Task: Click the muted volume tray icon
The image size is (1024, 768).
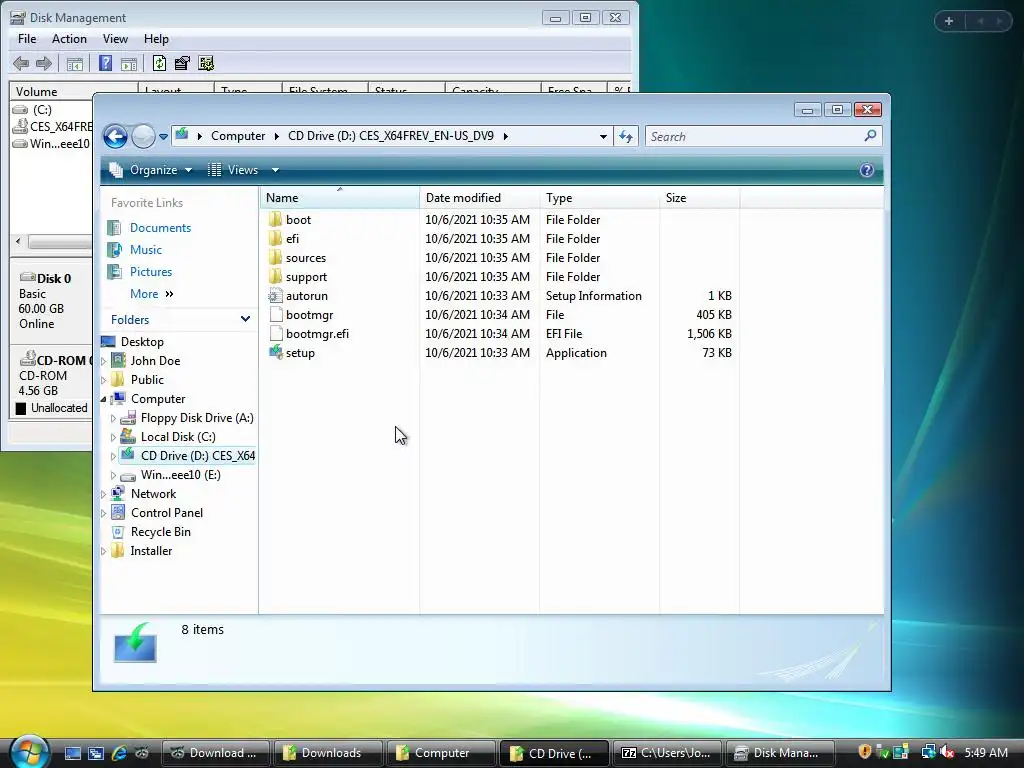Action: (x=947, y=752)
